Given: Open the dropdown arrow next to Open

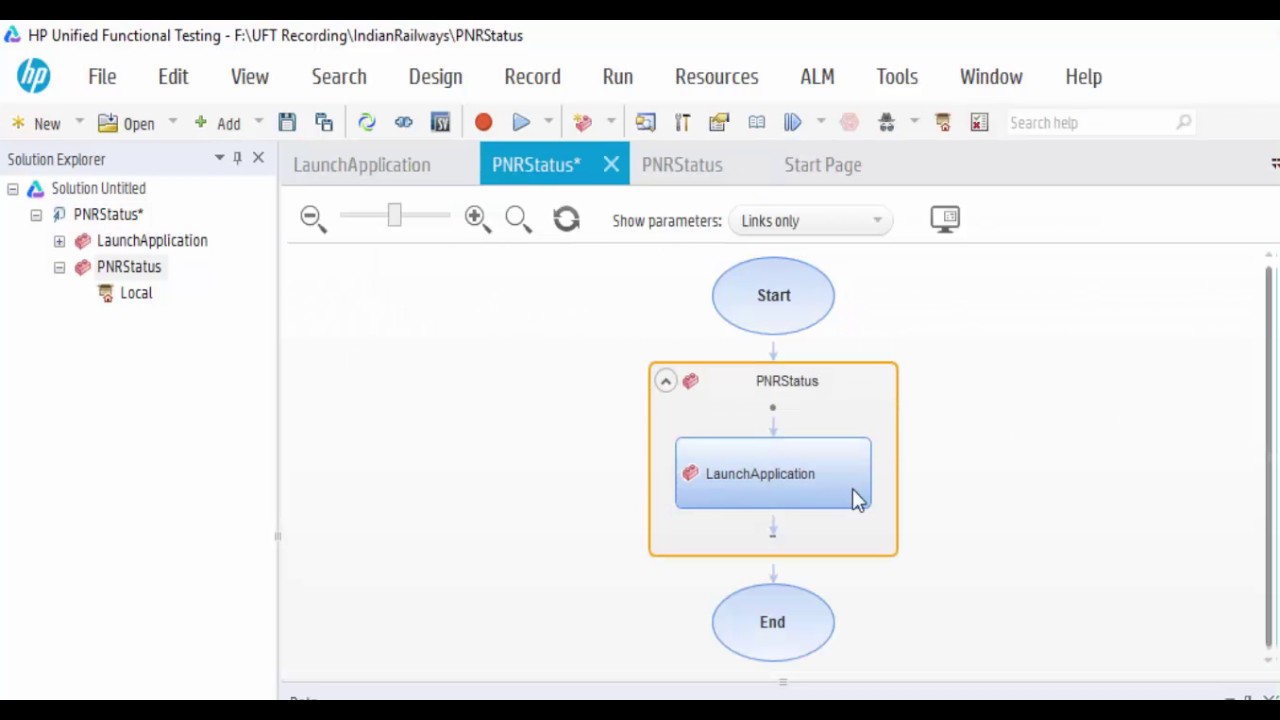Looking at the screenshot, I should (172, 122).
